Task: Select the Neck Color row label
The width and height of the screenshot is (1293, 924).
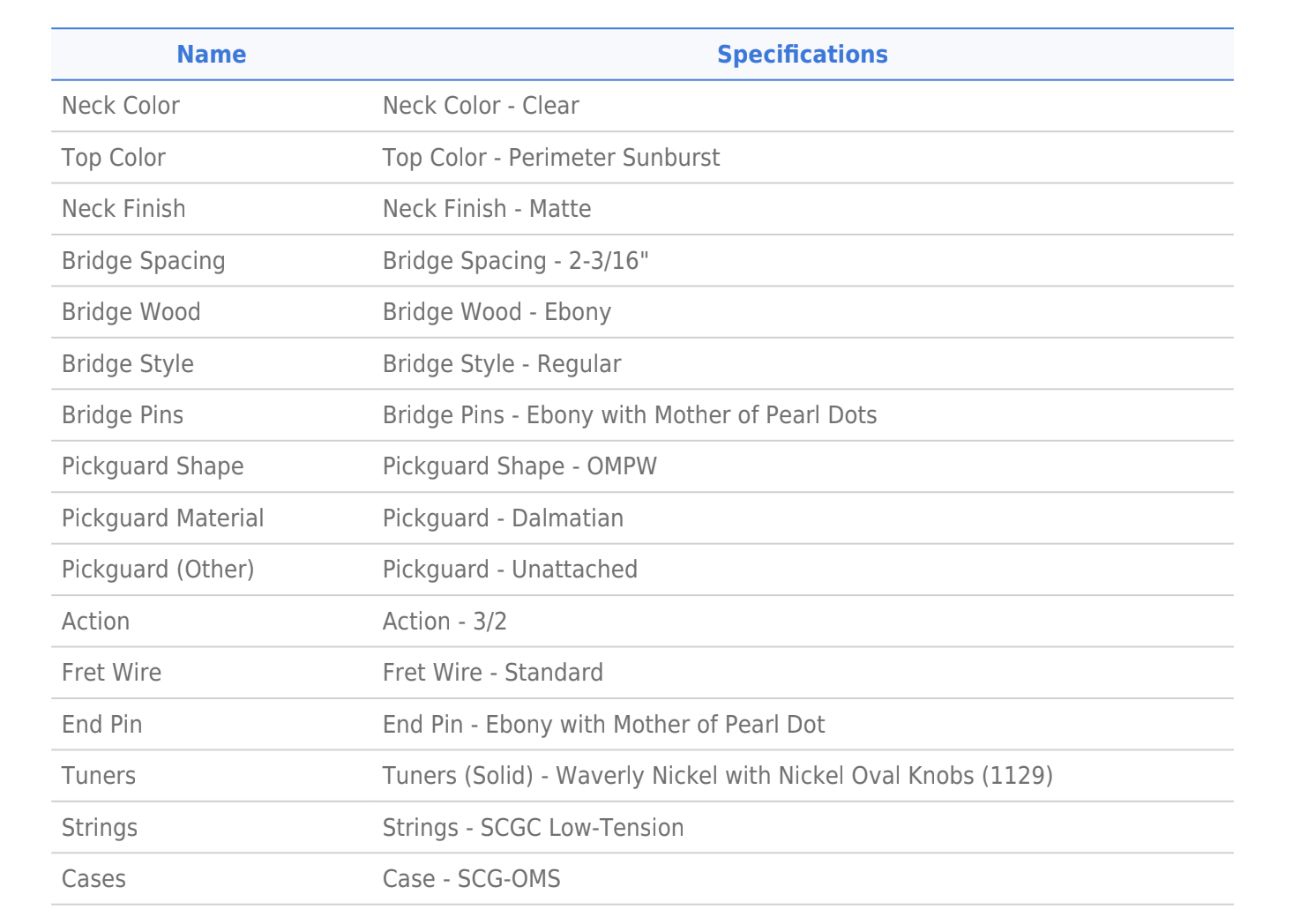Action: click(121, 106)
